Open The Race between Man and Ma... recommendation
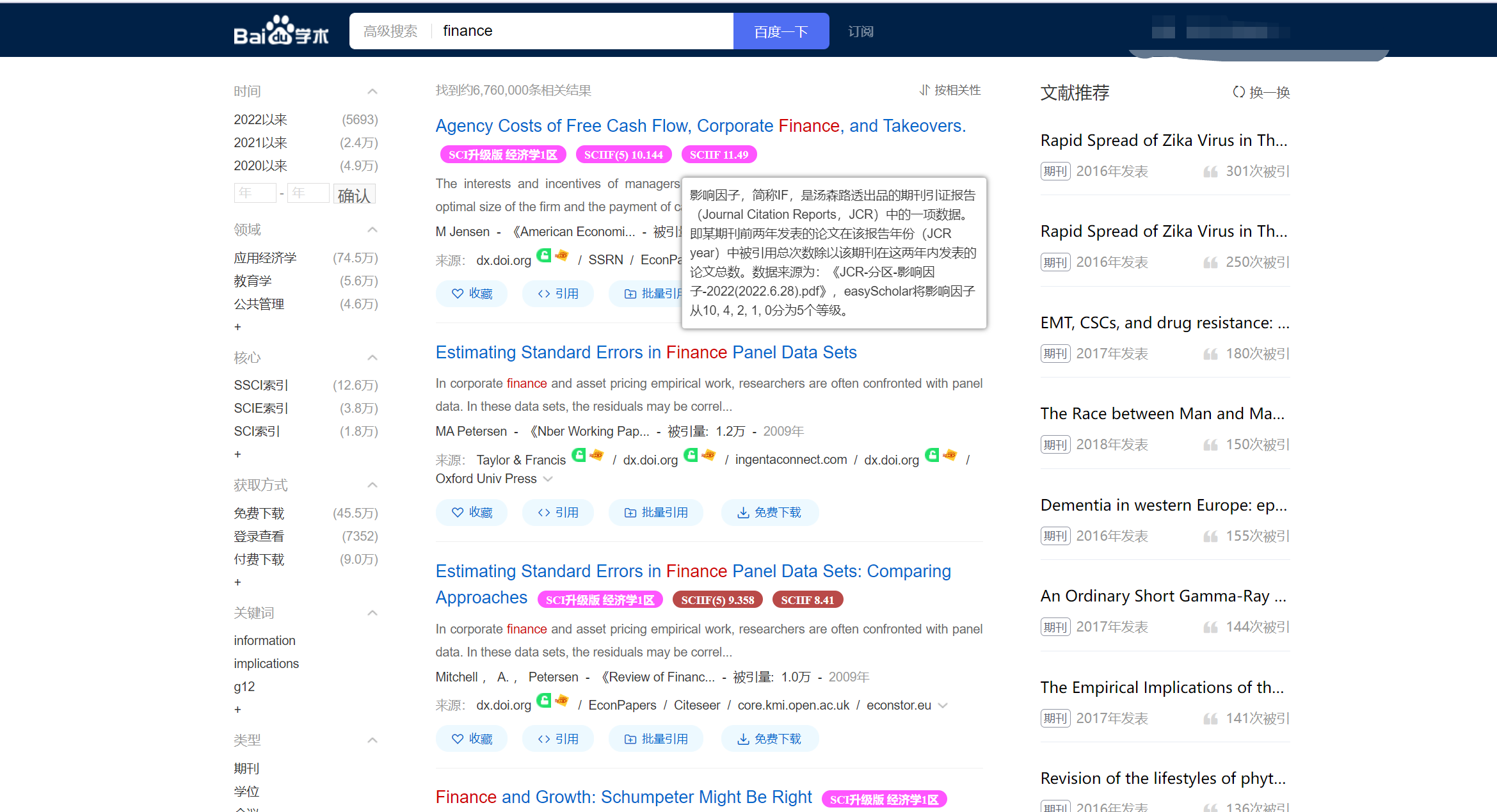This screenshot has height=812, width=1497. 1162,414
